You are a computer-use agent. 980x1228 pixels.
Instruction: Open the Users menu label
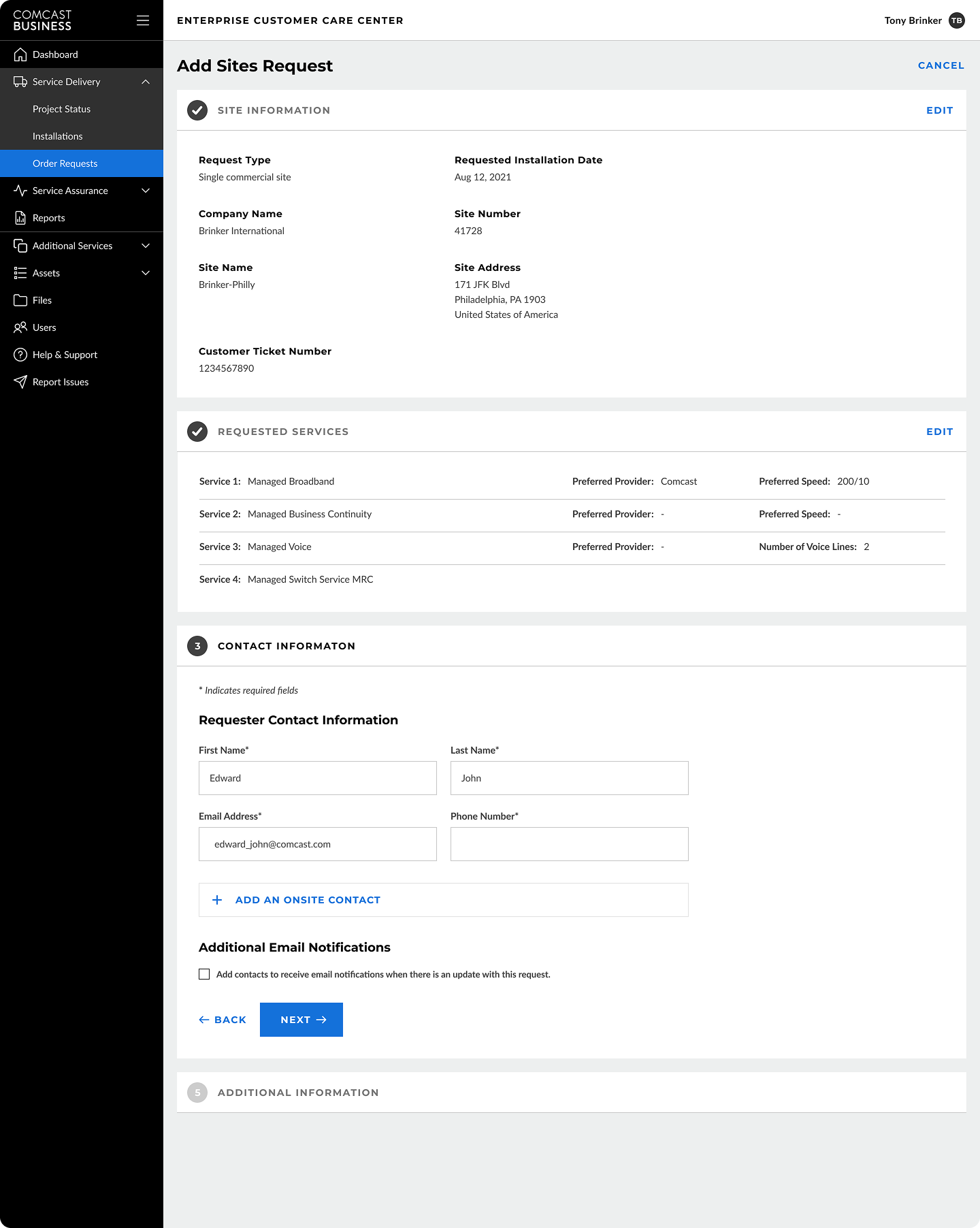tap(44, 327)
